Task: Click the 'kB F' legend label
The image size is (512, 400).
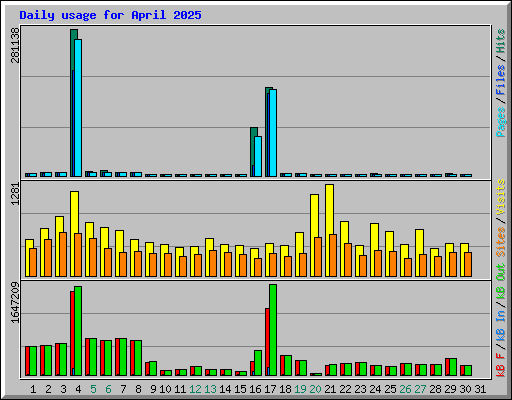Action: (x=501, y=365)
